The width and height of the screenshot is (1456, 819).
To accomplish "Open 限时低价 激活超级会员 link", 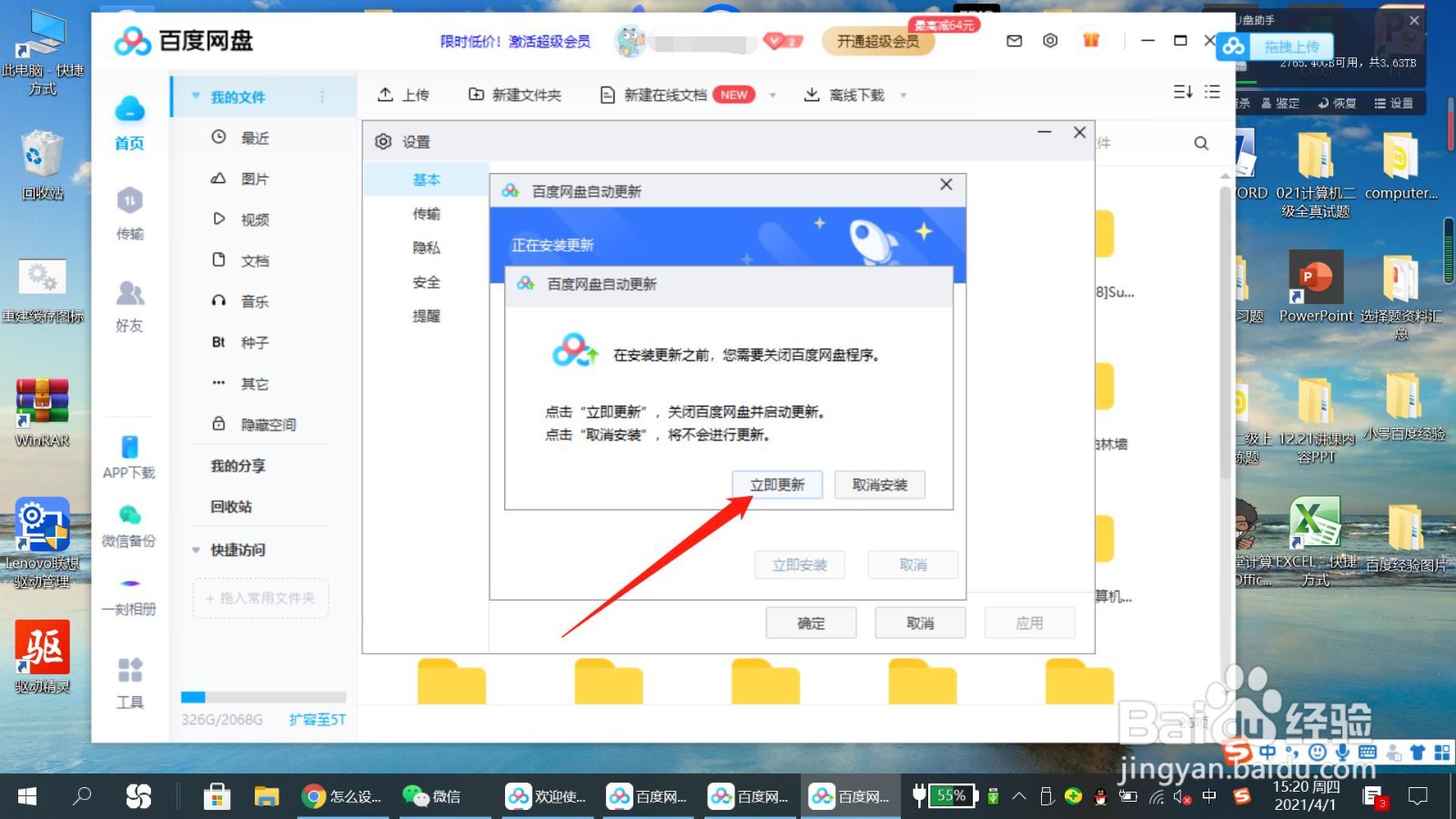I will click(515, 41).
